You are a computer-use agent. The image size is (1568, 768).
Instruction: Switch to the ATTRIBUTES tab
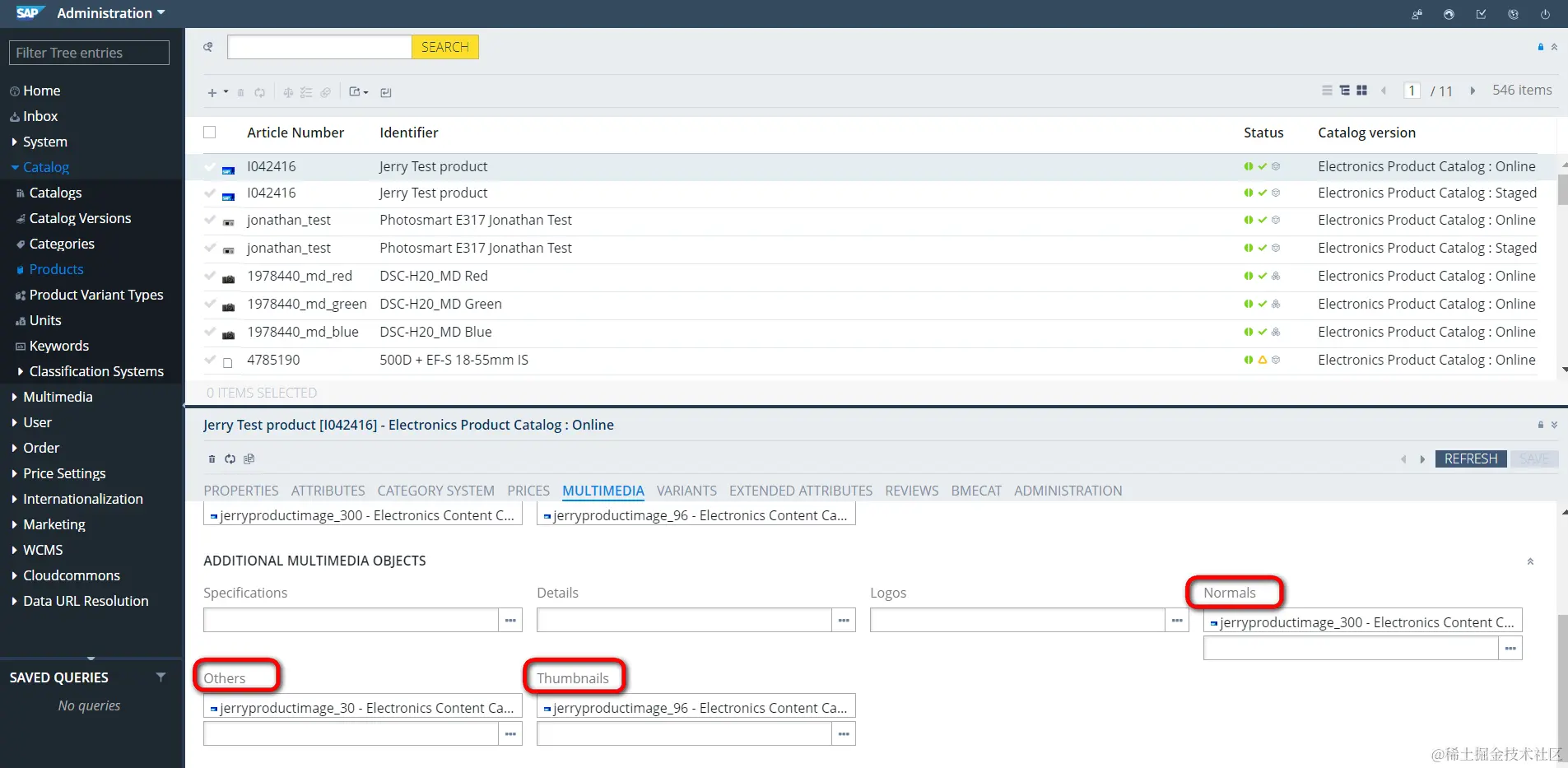tap(328, 491)
